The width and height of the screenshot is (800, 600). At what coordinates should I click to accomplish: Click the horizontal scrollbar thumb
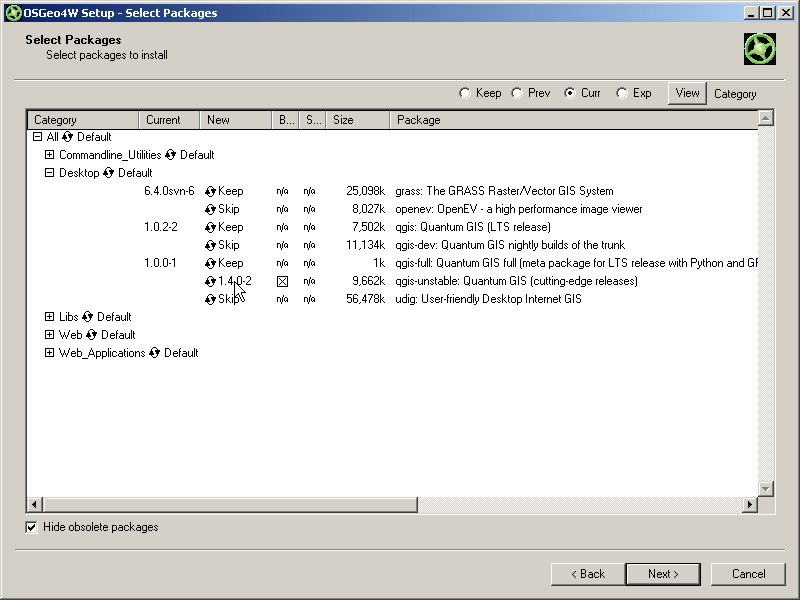pos(230,505)
